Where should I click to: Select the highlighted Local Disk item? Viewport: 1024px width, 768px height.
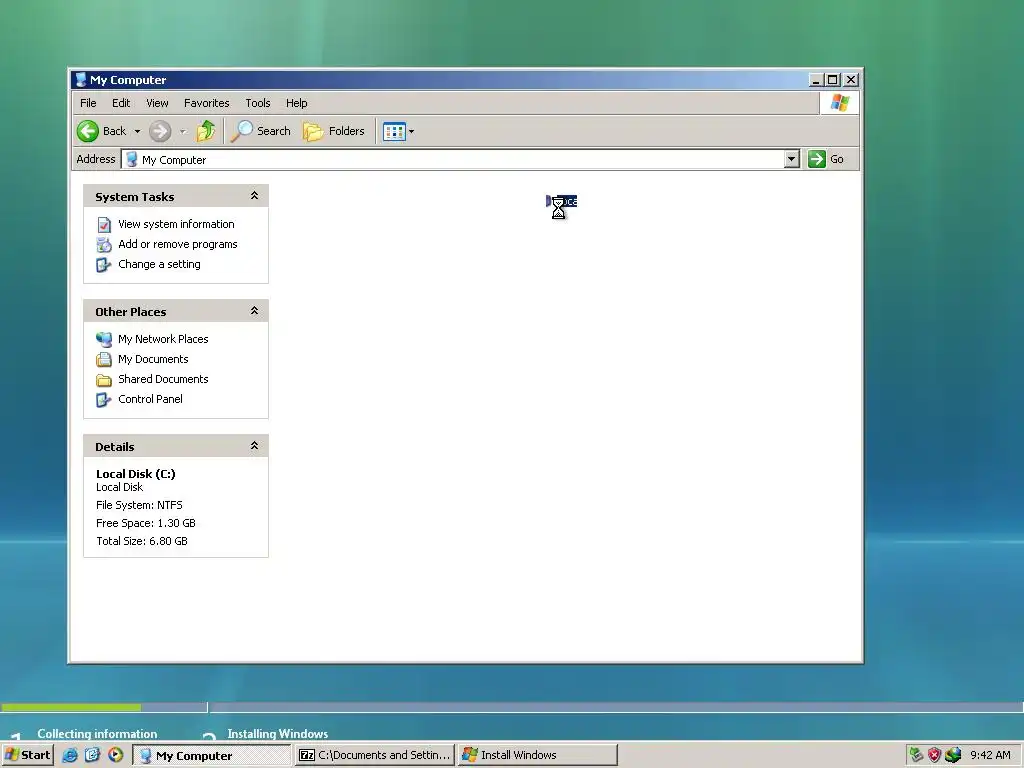562,201
